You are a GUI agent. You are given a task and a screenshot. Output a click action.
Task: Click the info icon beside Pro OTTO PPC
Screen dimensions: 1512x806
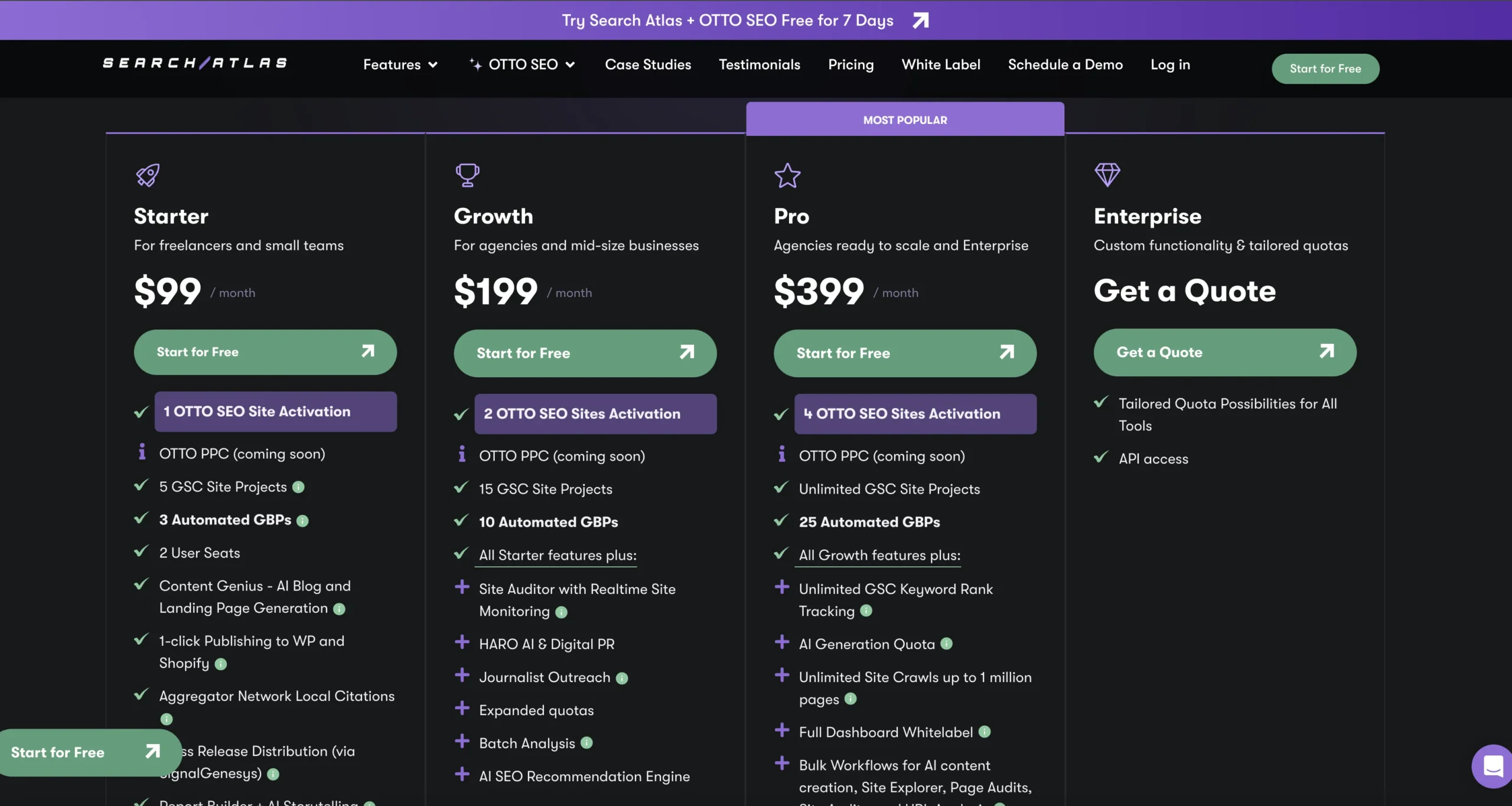(782, 454)
